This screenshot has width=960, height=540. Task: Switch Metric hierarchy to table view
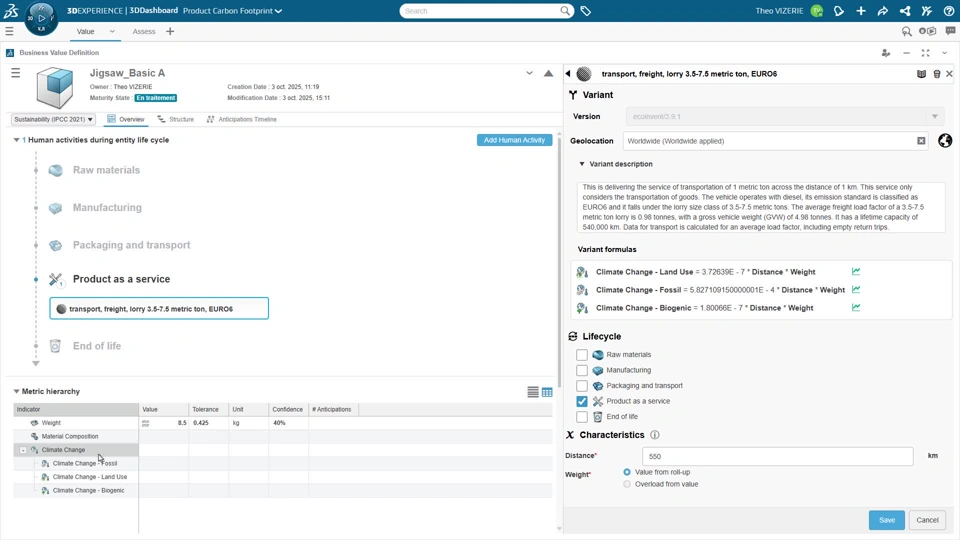[547, 392]
